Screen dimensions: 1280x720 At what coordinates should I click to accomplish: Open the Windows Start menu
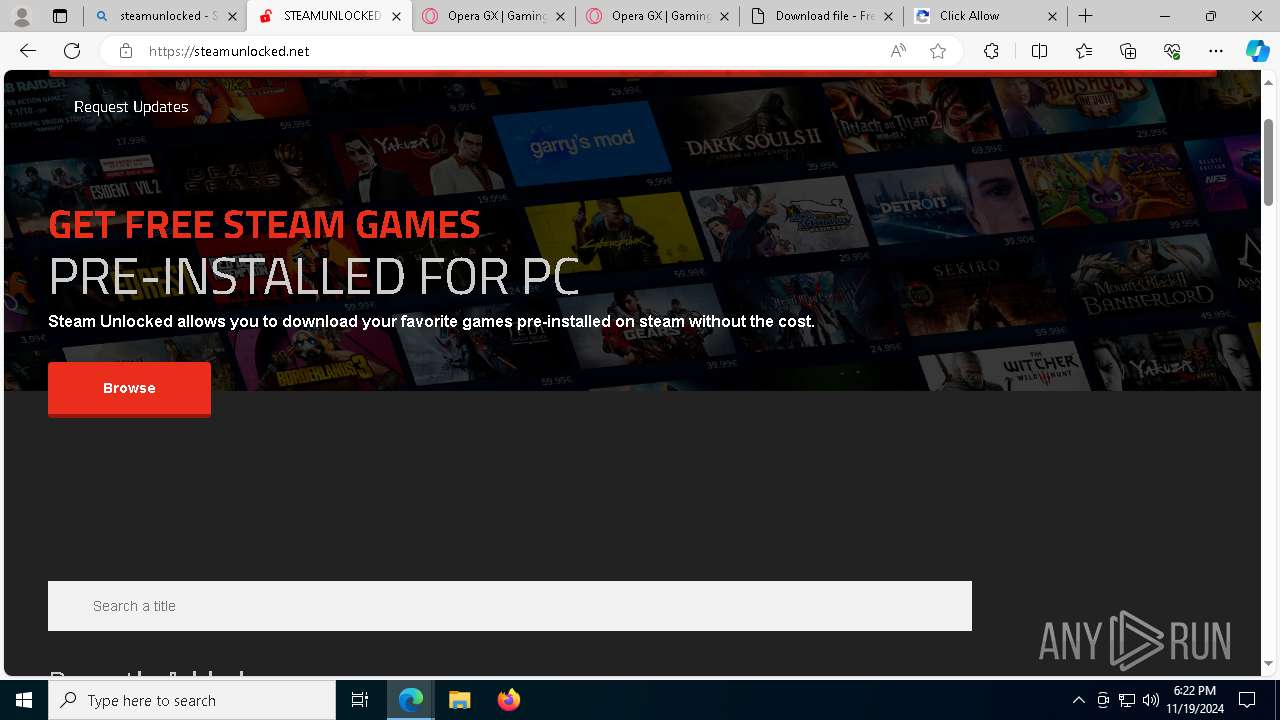(x=24, y=700)
